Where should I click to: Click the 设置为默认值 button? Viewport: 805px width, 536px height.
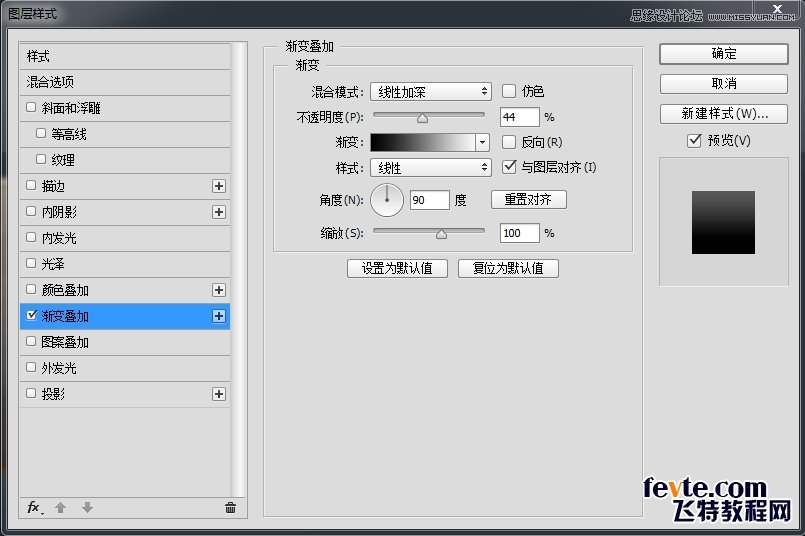397,268
